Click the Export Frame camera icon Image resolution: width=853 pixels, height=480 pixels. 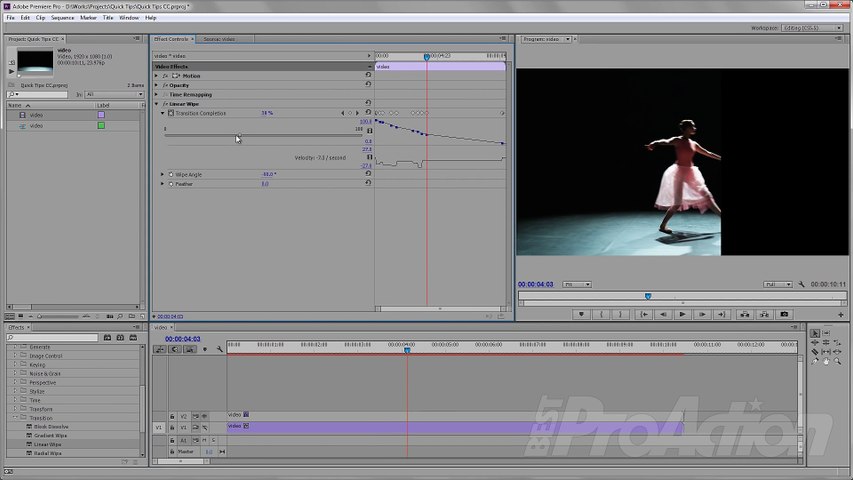[x=784, y=314]
